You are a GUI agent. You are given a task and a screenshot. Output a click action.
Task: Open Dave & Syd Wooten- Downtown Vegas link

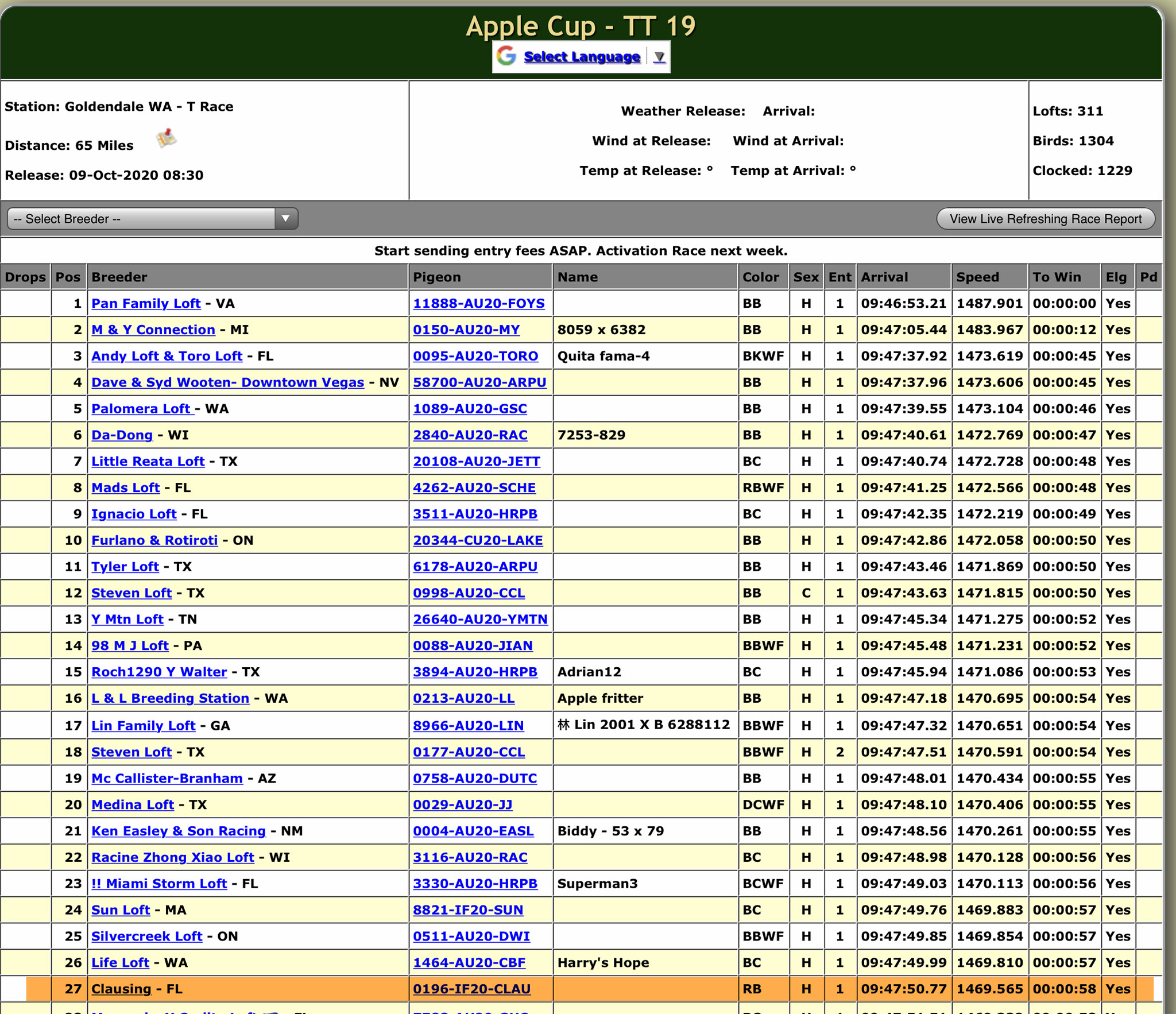[x=227, y=383]
